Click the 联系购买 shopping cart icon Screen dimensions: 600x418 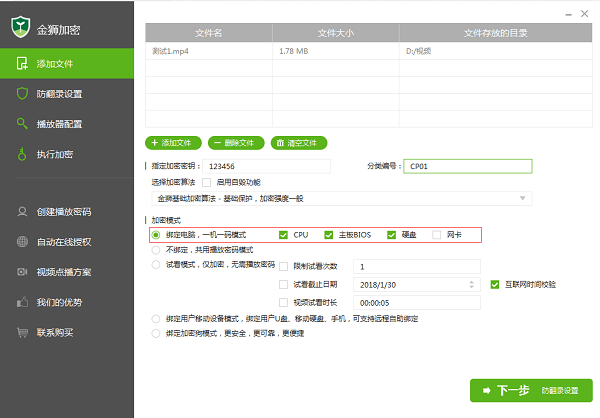pos(22,332)
